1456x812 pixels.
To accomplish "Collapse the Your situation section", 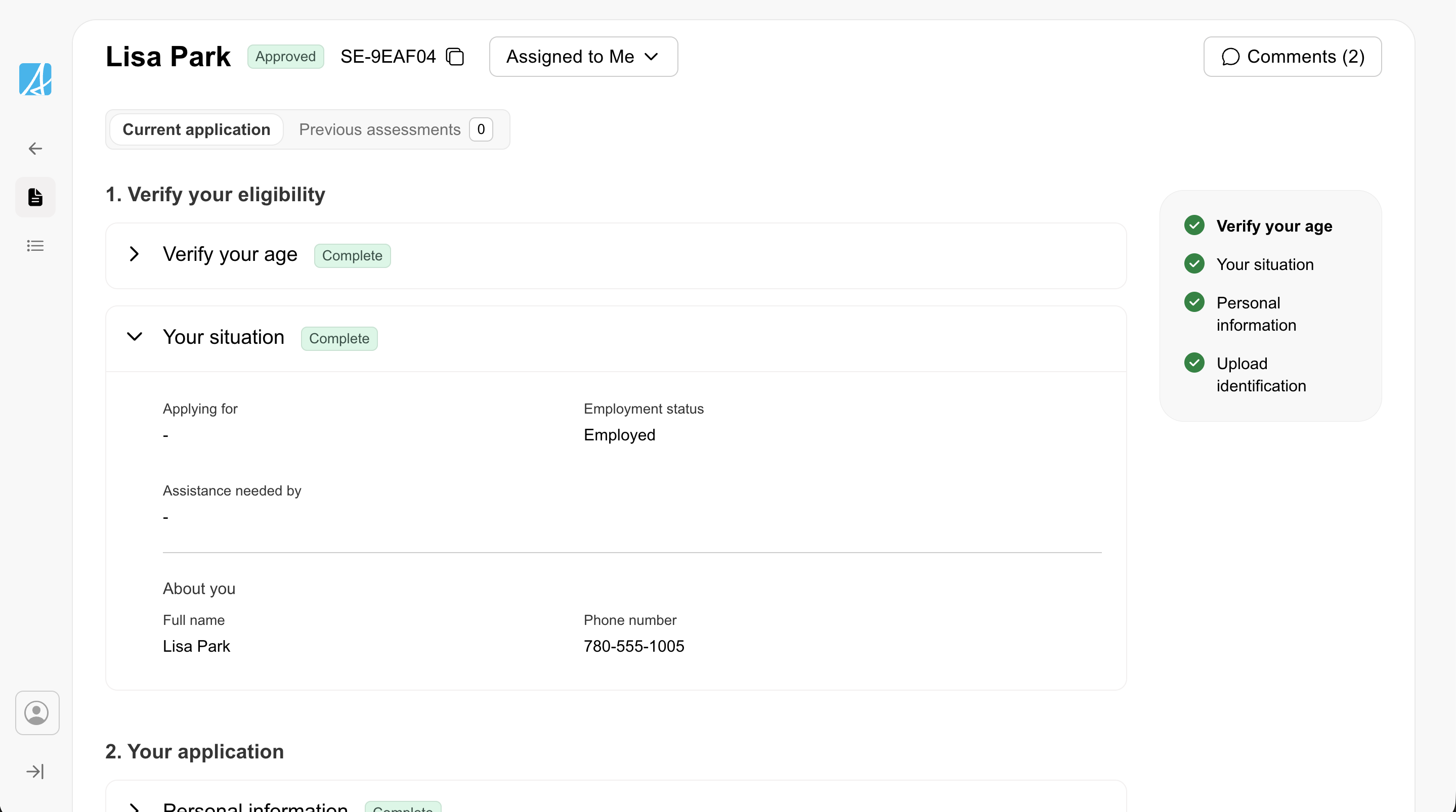I will 135,337.
